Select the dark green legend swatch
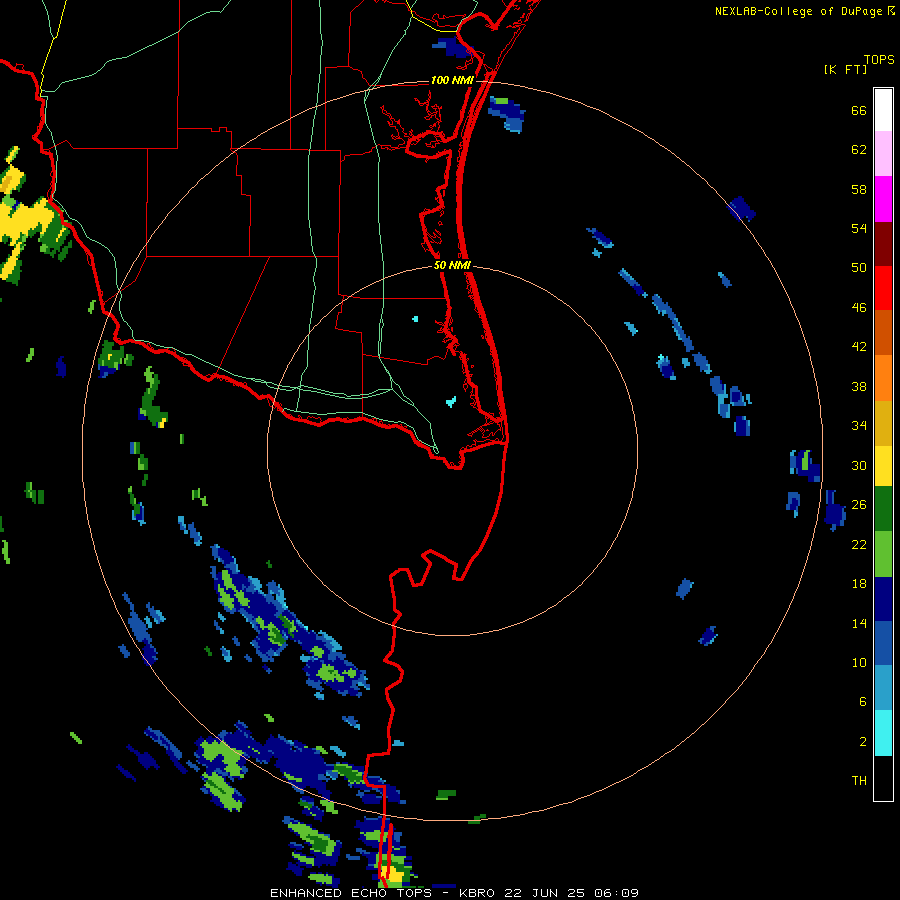The width and height of the screenshot is (900, 900). click(x=883, y=509)
